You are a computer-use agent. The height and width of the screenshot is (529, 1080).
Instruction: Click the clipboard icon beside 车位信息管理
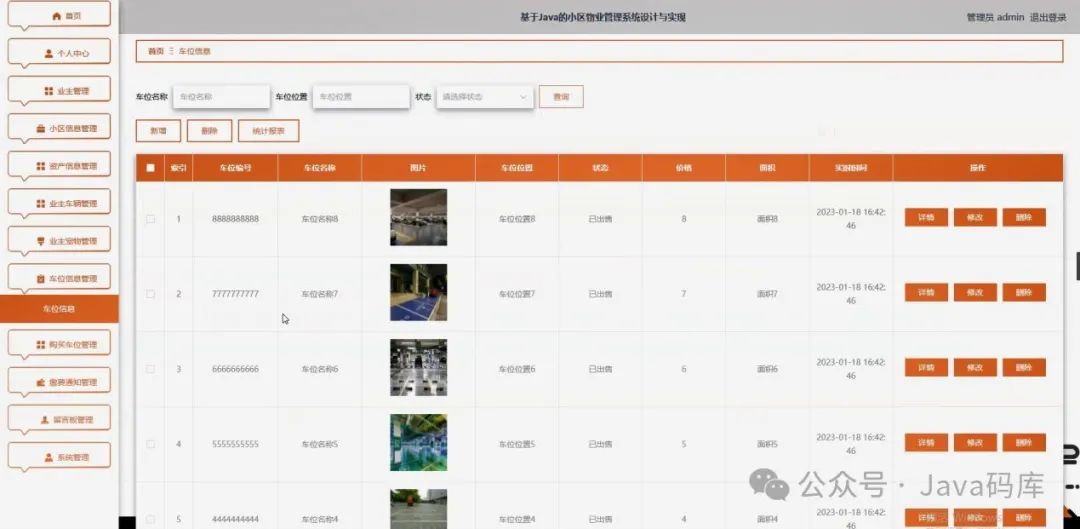41,279
